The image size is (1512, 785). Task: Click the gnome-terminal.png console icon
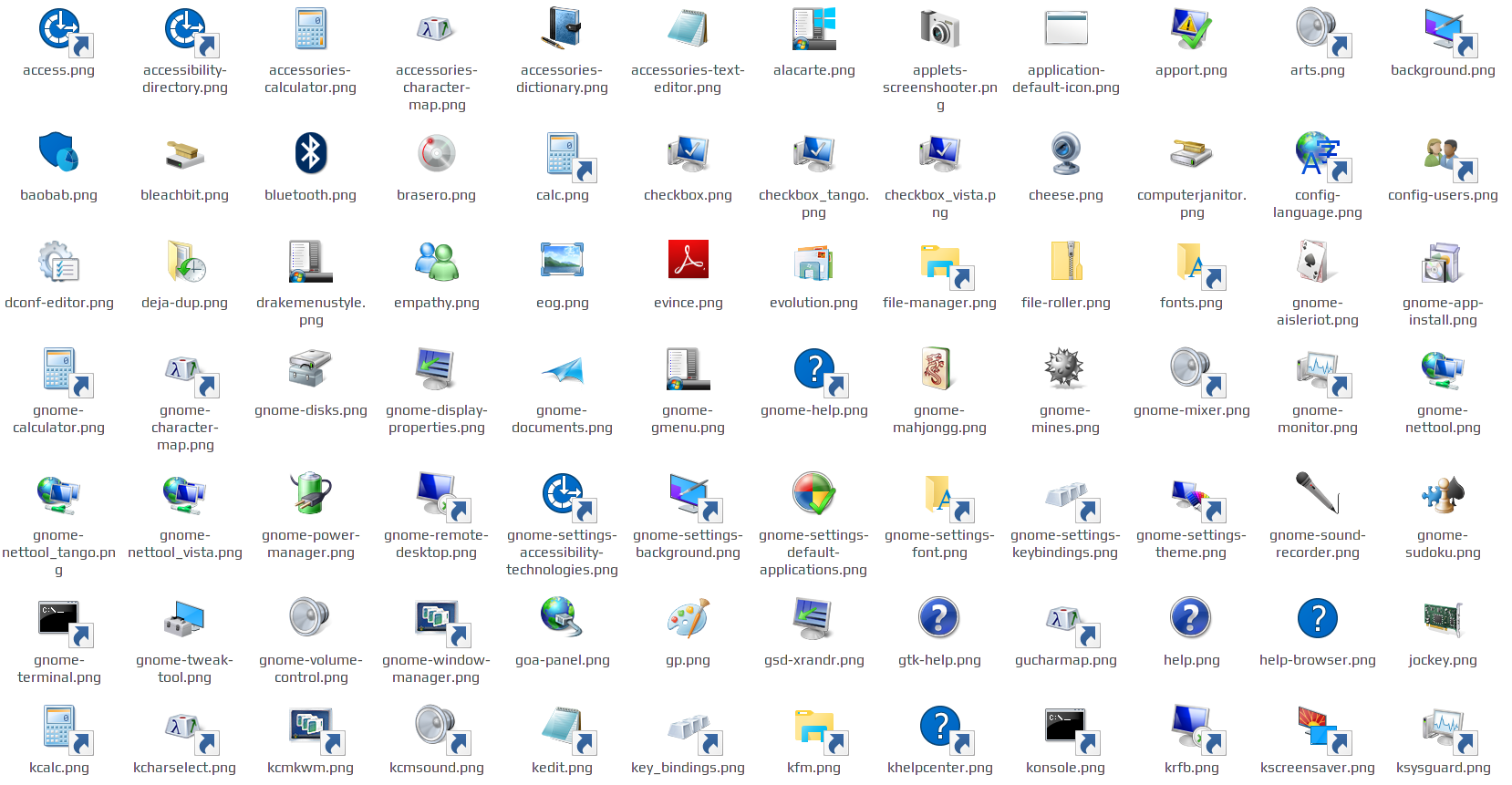pyautogui.click(x=66, y=624)
